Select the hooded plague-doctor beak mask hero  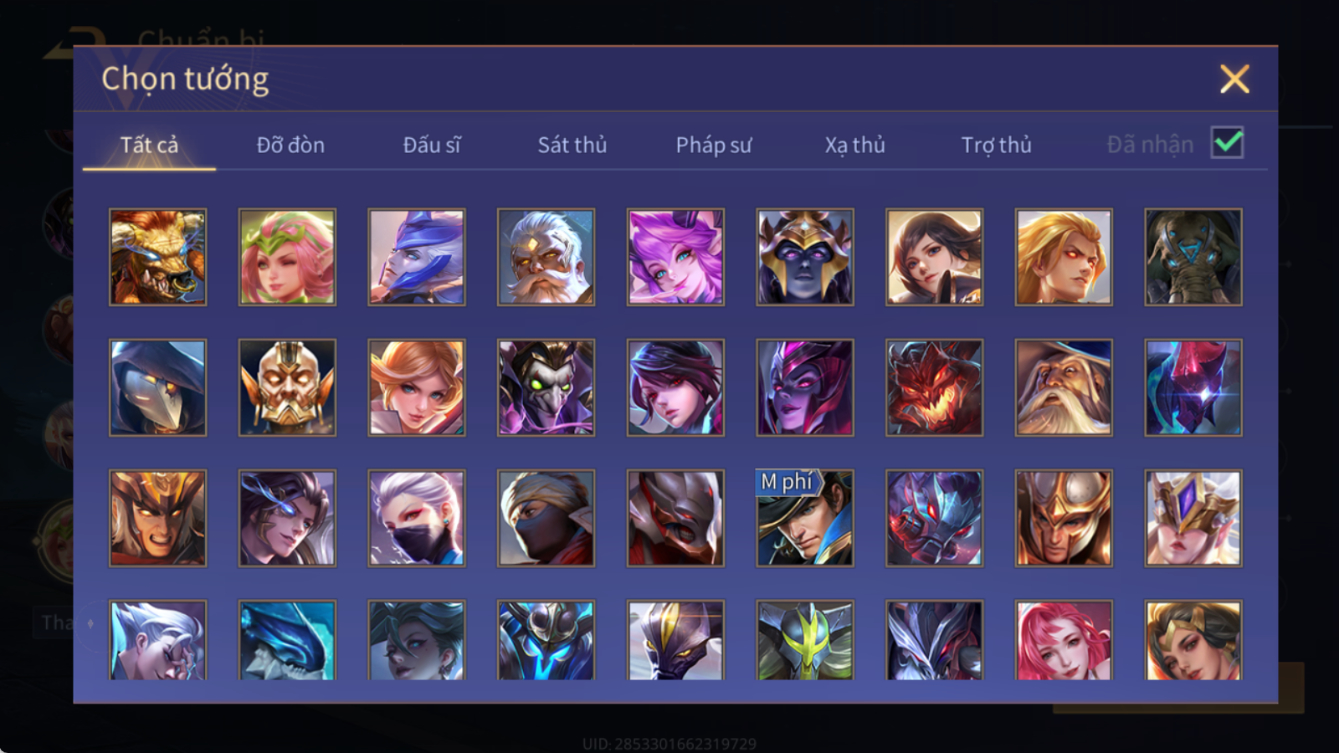coord(158,388)
